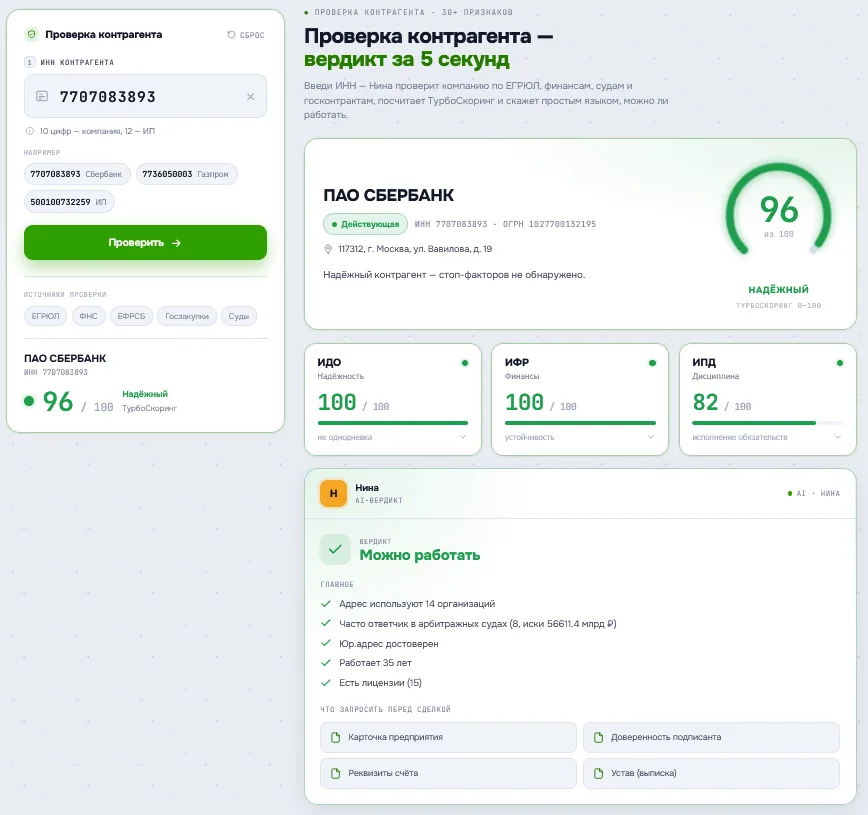The height and width of the screenshot is (815, 868).
Task: Select the ИП example ИНН 500100732259 chip
Action: pos(69,202)
